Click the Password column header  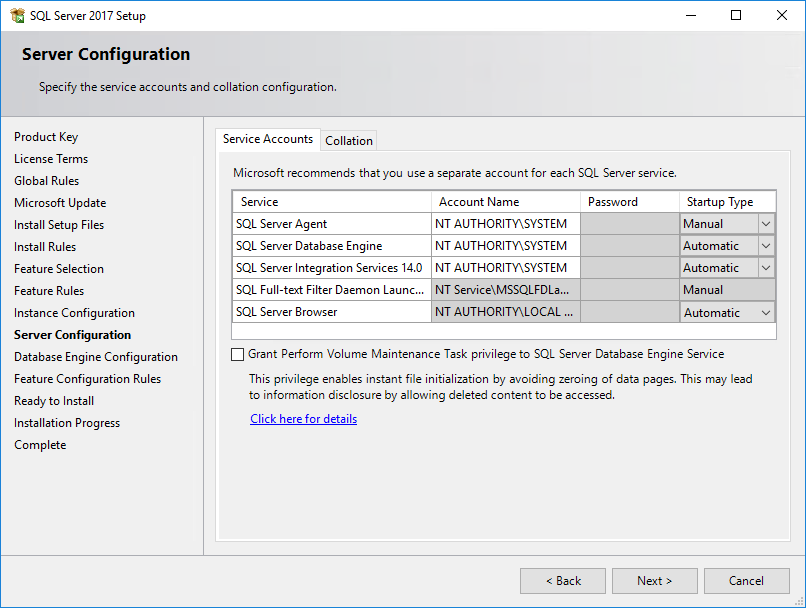(630, 202)
